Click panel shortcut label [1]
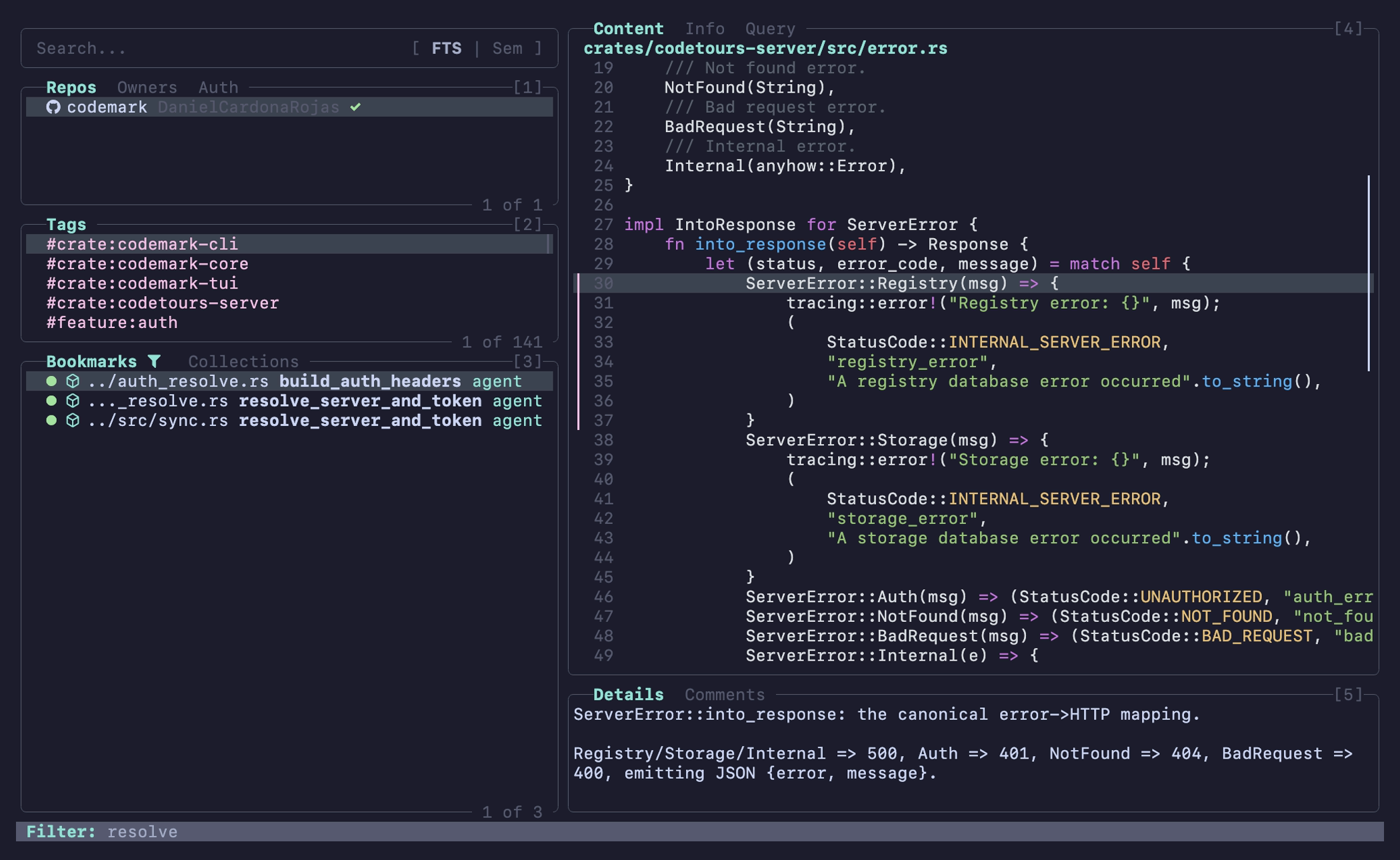This screenshot has width=1400, height=860. [x=527, y=87]
